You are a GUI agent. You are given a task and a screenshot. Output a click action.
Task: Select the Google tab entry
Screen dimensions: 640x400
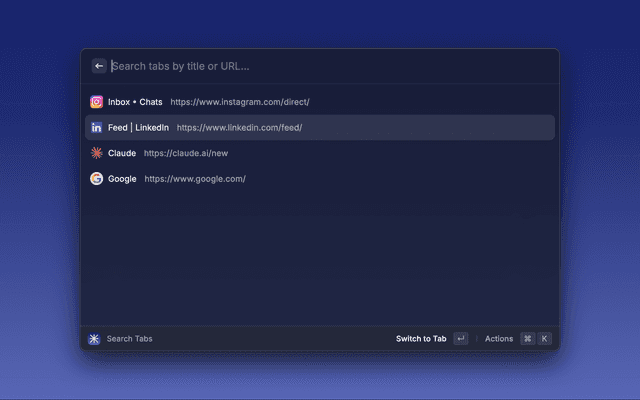pyautogui.click(x=320, y=179)
